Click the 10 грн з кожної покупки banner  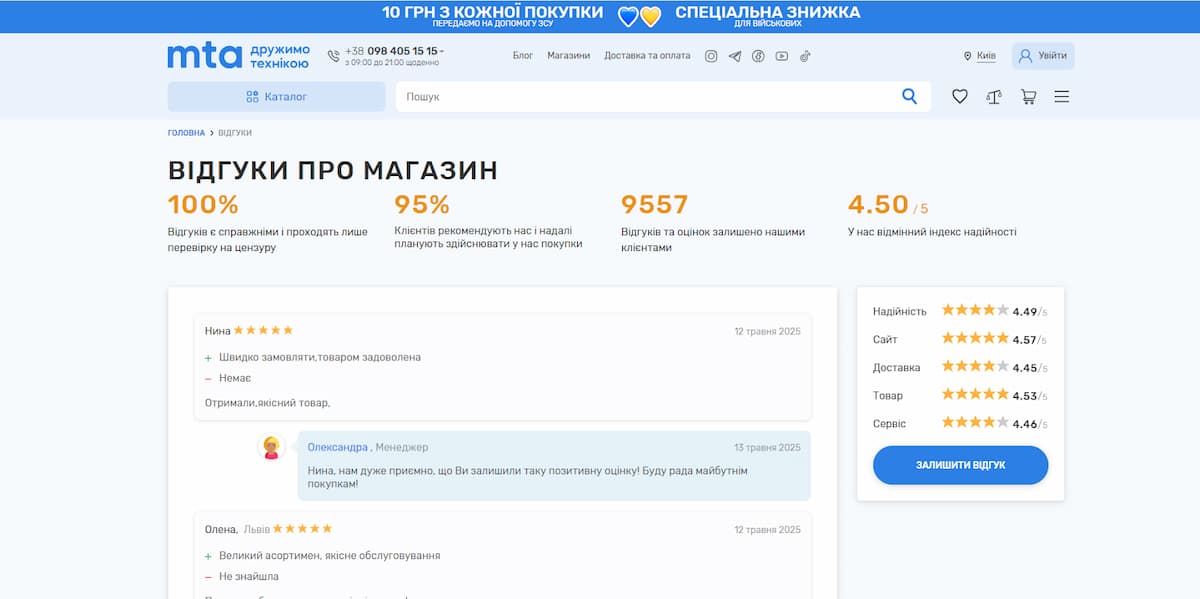pyautogui.click(x=492, y=15)
